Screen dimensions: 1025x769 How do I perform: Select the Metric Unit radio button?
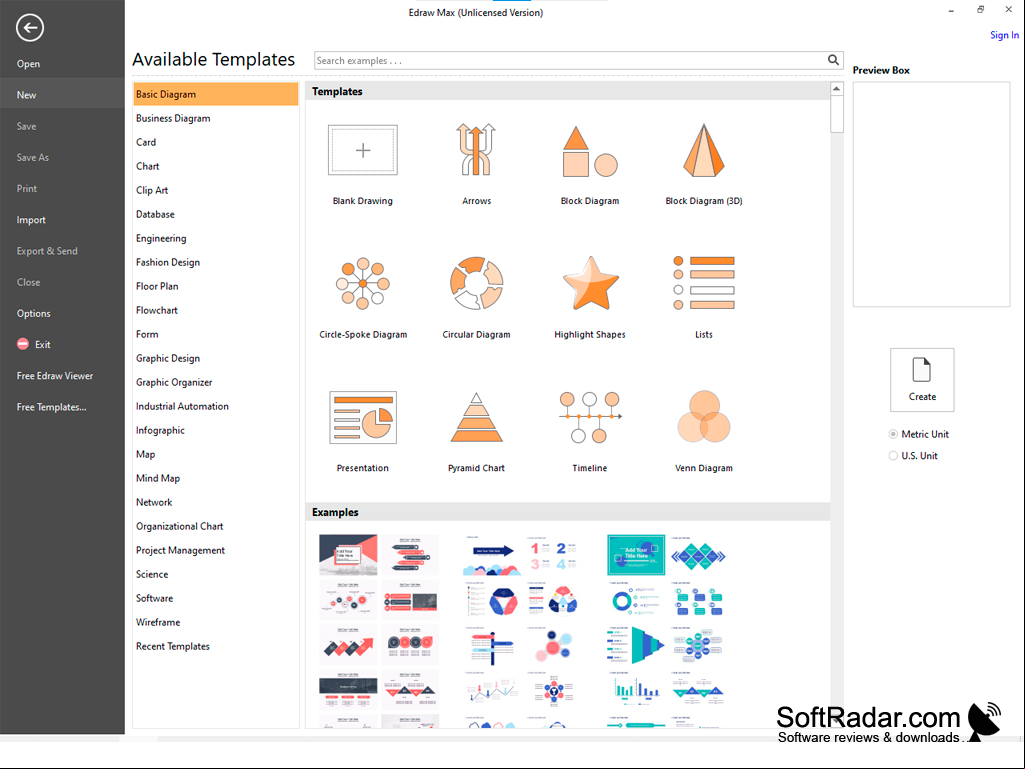tap(893, 434)
